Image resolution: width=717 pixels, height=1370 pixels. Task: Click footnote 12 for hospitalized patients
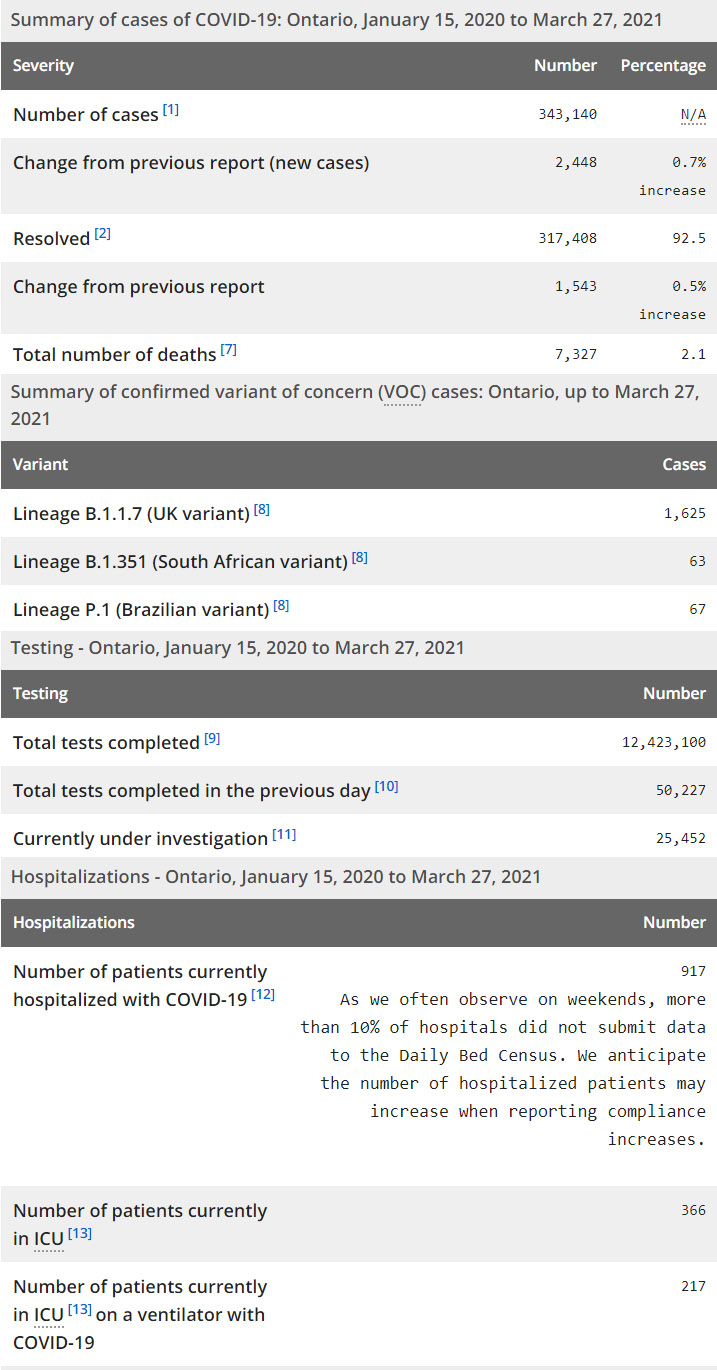(263, 995)
